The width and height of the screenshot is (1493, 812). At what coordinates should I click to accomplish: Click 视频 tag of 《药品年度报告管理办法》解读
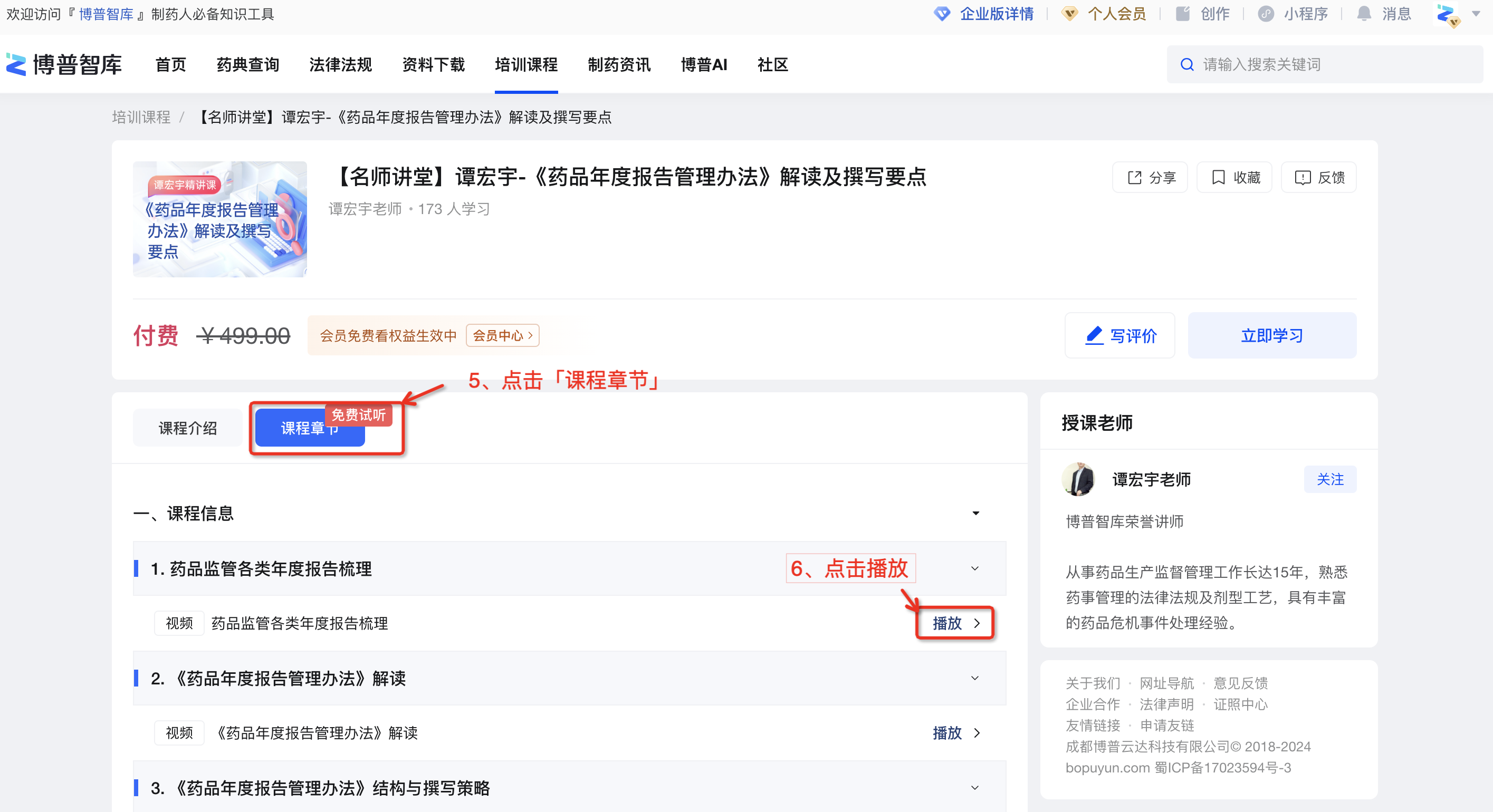pyautogui.click(x=179, y=733)
